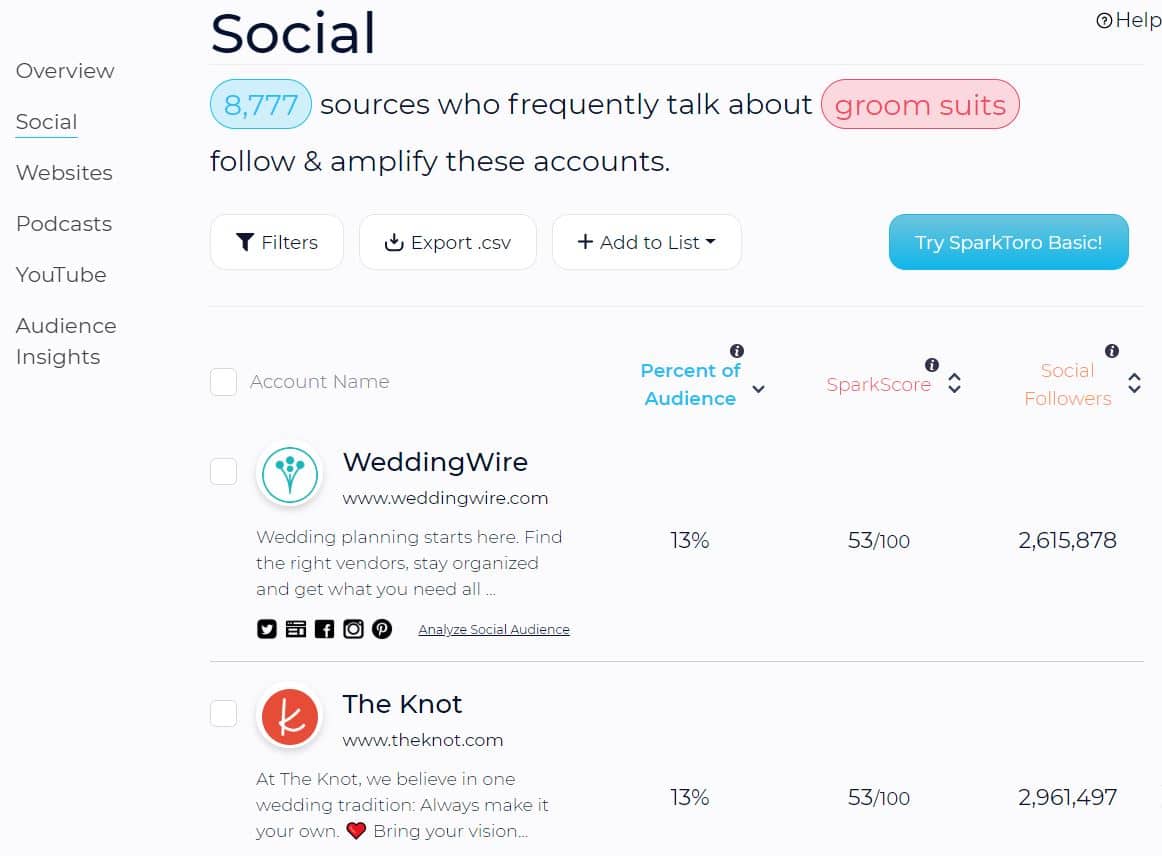Click the WeddingWire logo thumbnail
Viewport: 1162px width, 856px height.
(x=290, y=474)
